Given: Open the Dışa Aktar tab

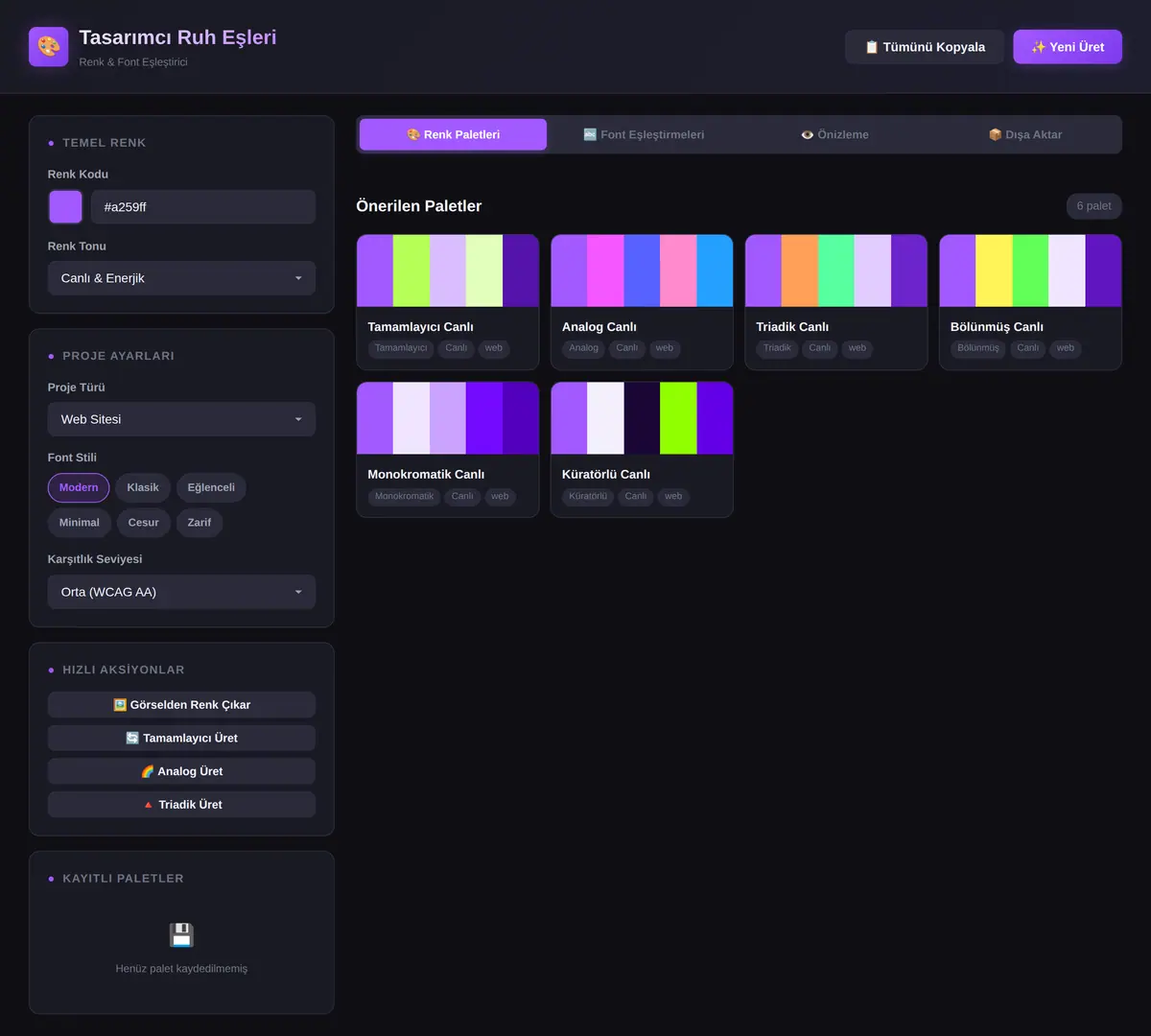Looking at the screenshot, I should (x=1024, y=135).
